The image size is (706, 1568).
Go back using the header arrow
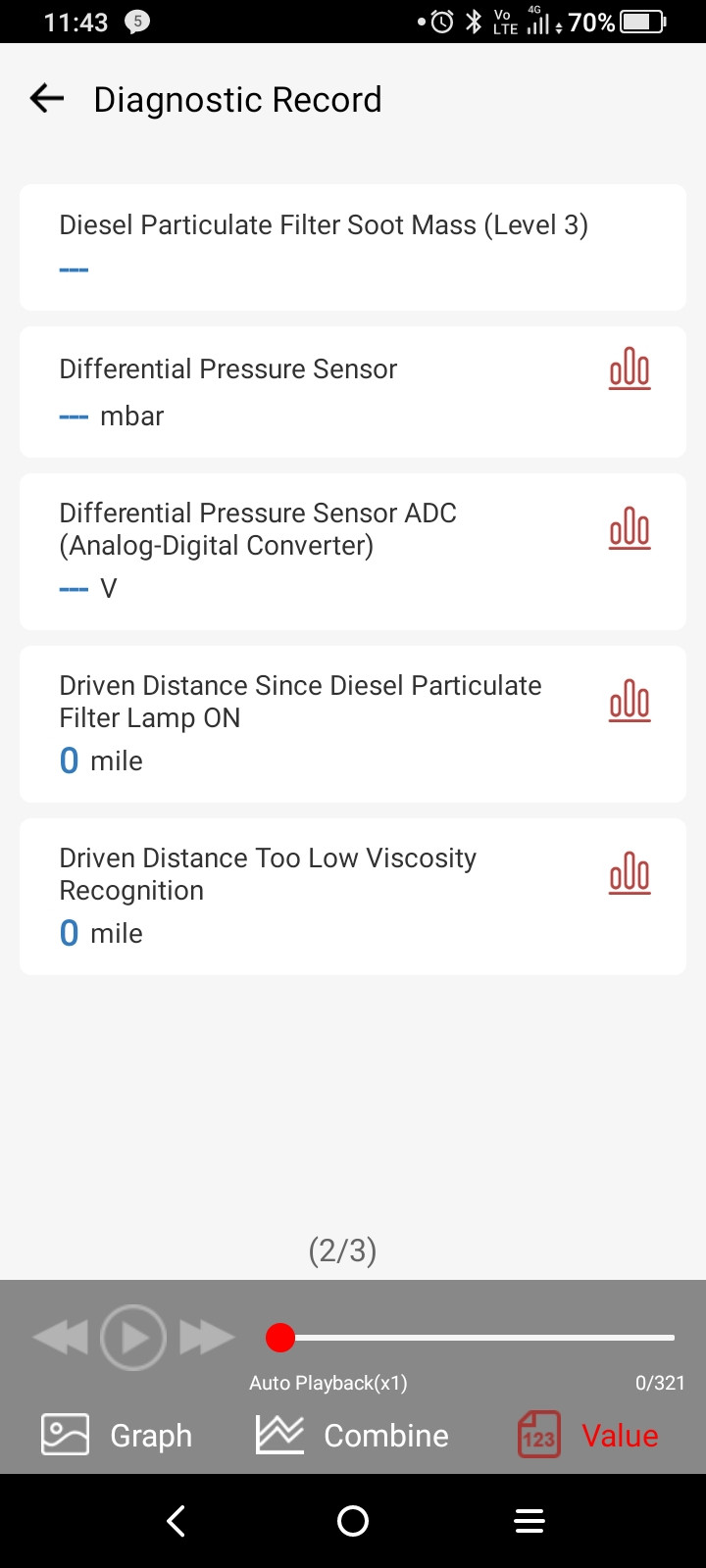pos(47,99)
